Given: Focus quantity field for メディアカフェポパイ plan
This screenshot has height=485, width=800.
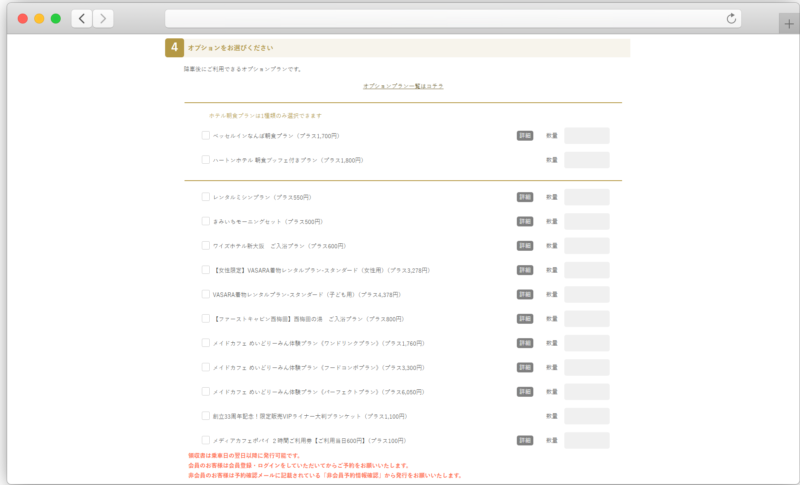Looking at the screenshot, I should coord(587,440).
